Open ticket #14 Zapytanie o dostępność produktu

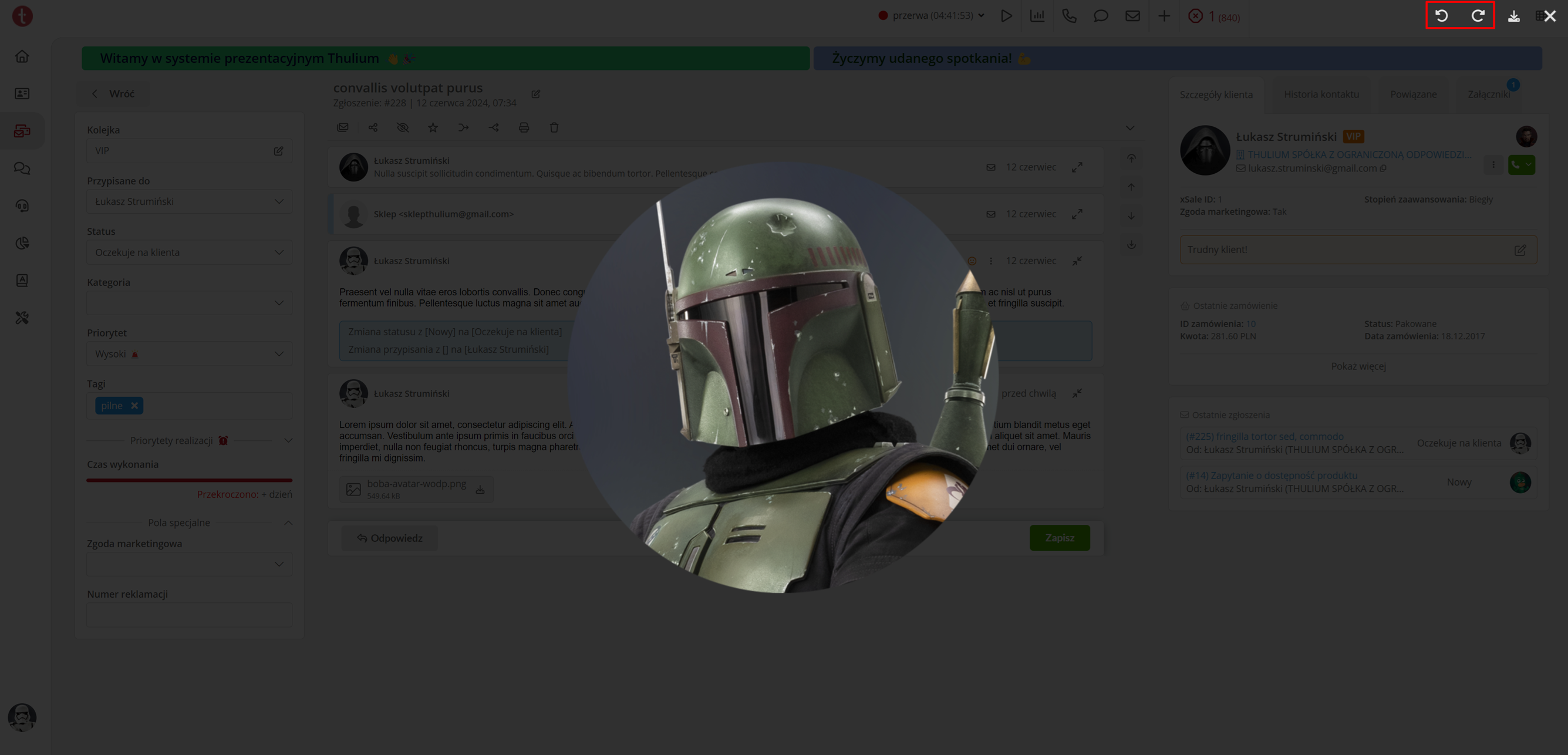pos(1272,475)
